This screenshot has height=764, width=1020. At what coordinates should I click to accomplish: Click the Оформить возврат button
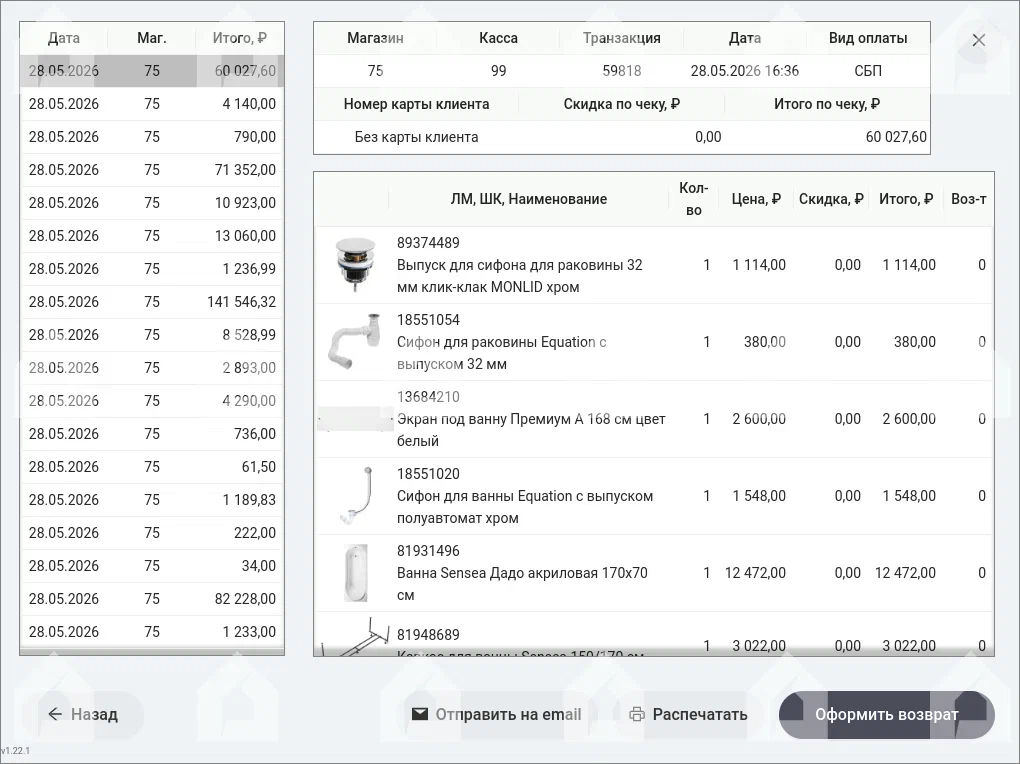[887, 715]
